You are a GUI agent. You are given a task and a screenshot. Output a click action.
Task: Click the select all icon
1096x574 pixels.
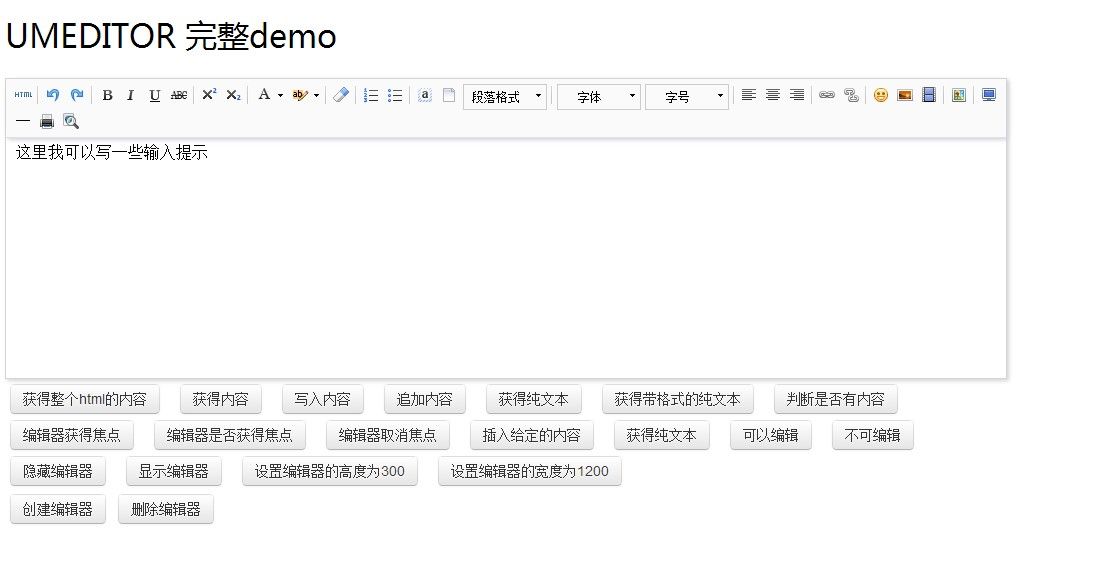(425, 95)
